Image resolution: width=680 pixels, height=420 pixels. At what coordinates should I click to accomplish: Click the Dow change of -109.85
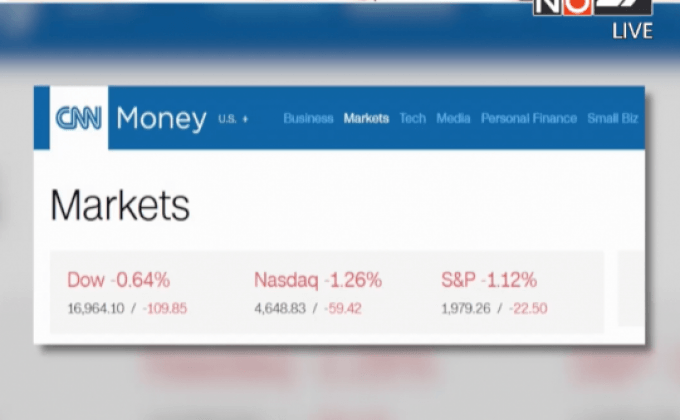165,308
